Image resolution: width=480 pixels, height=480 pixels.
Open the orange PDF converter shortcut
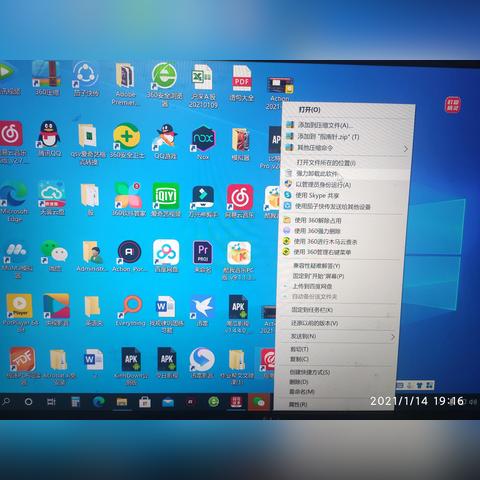[x=22, y=359]
